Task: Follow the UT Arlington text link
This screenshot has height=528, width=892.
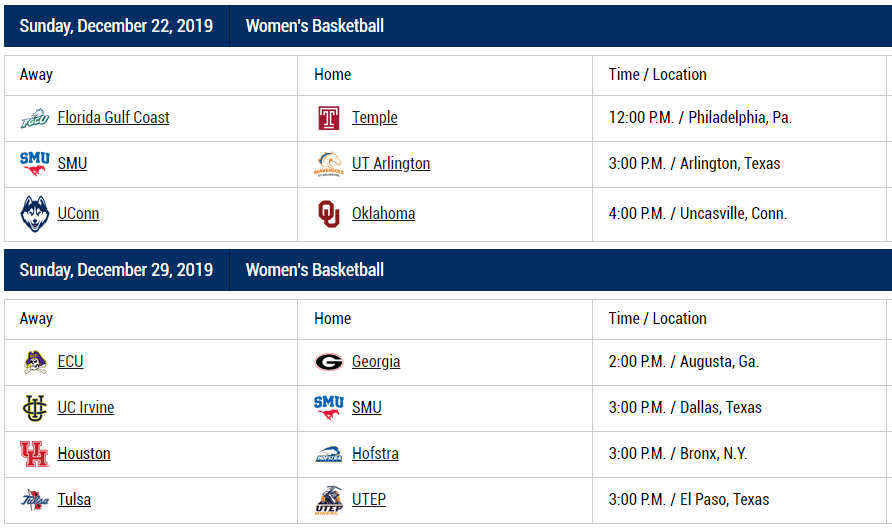Action: (x=390, y=164)
